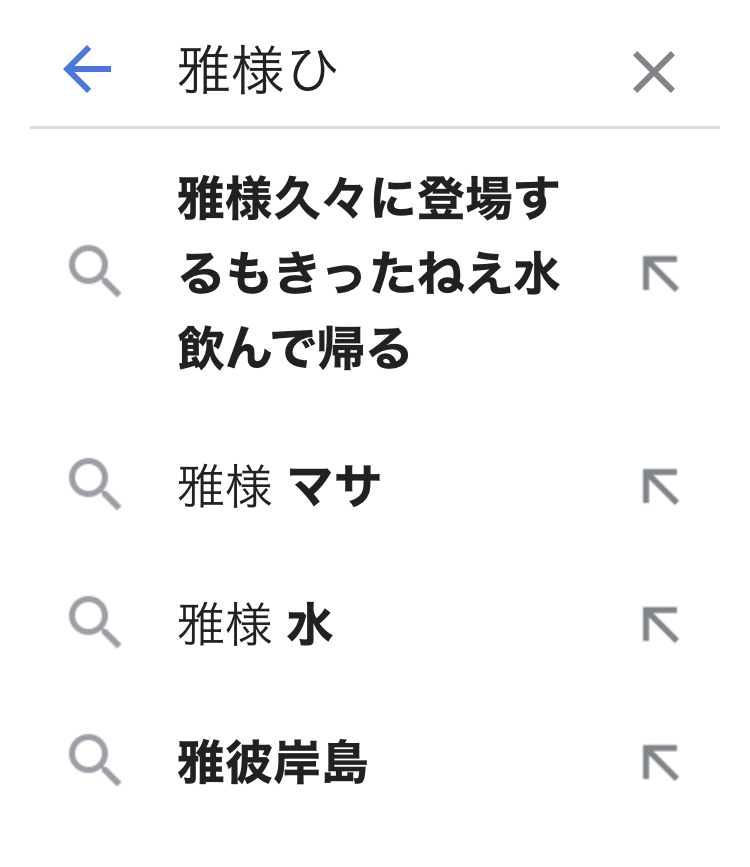Click magnifier icon next to 雅様 マサ
This screenshot has width=750, height=867.
coord(95,487)
